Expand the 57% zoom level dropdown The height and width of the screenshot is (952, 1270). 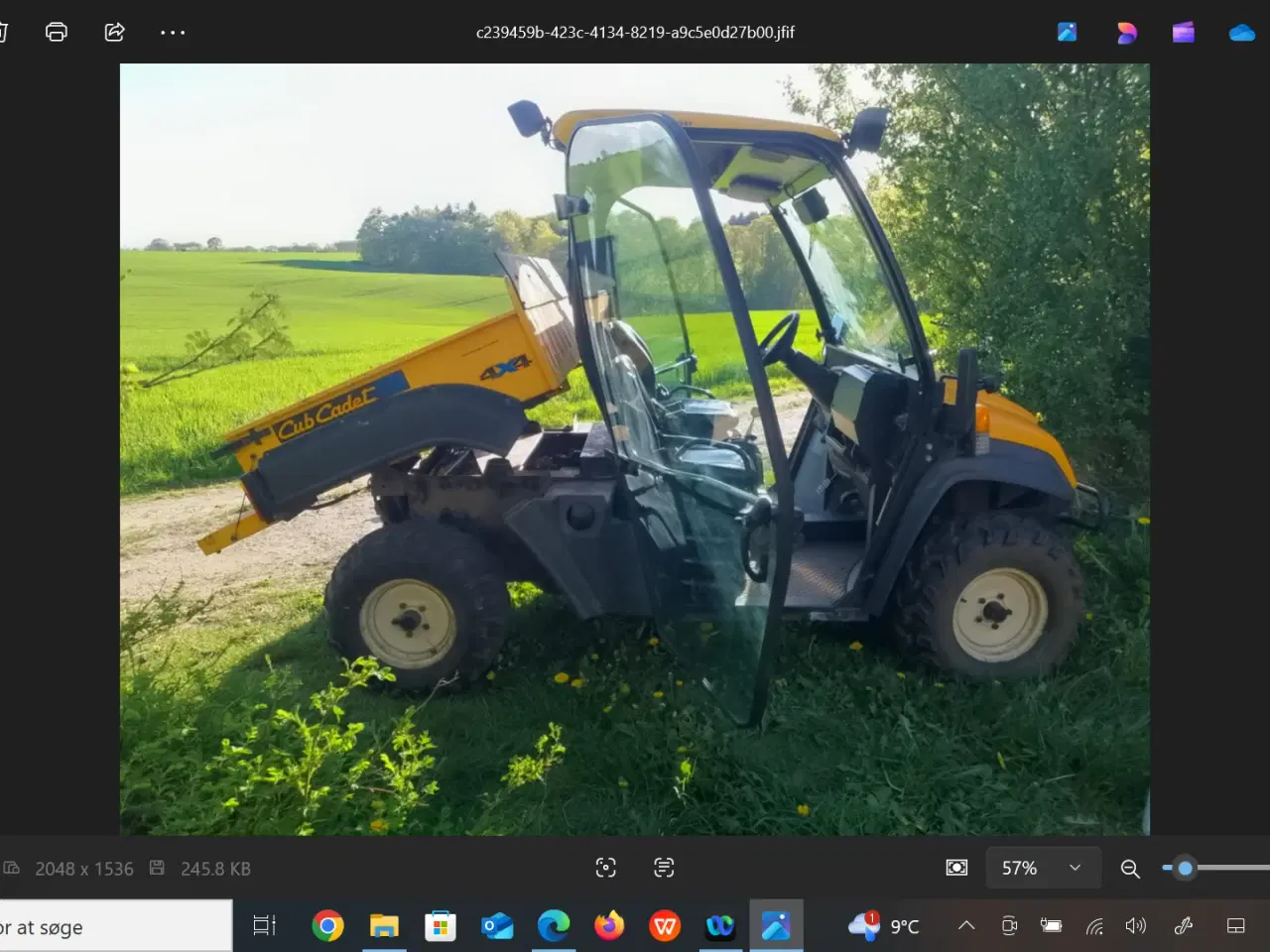1075,868
